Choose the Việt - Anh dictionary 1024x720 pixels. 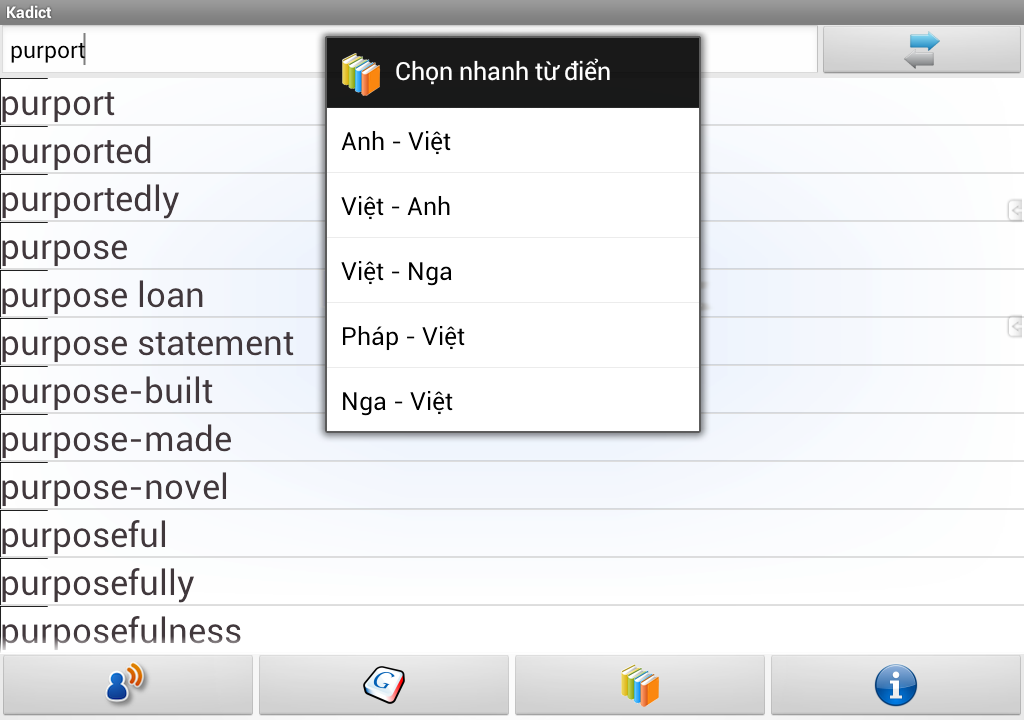tap(513, 206)
